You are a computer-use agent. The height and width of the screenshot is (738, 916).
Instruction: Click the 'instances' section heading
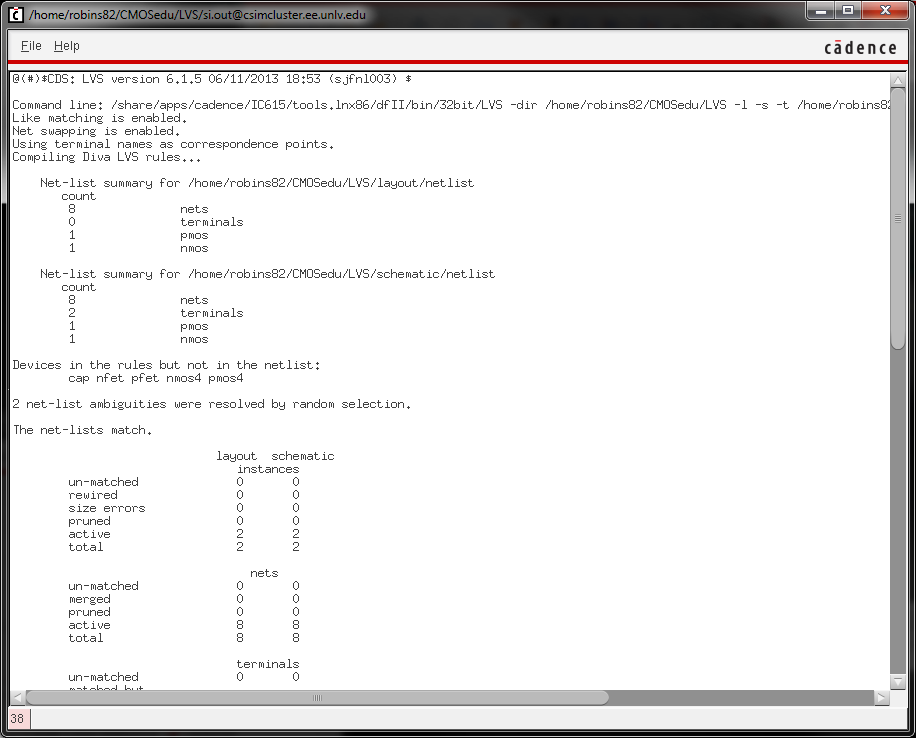tap(268, 469)
